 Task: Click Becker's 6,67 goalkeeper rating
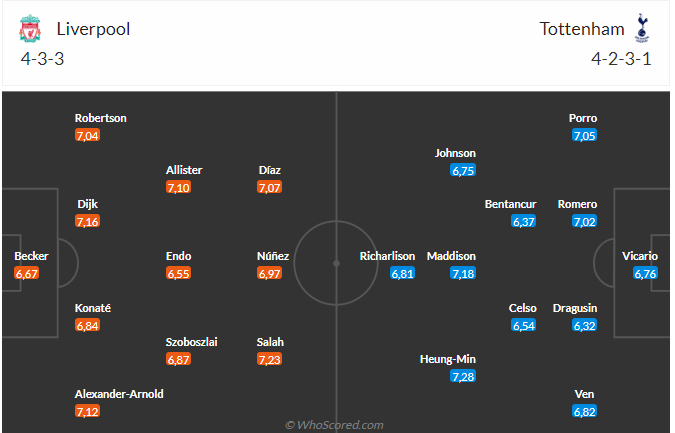pos(26,273)
